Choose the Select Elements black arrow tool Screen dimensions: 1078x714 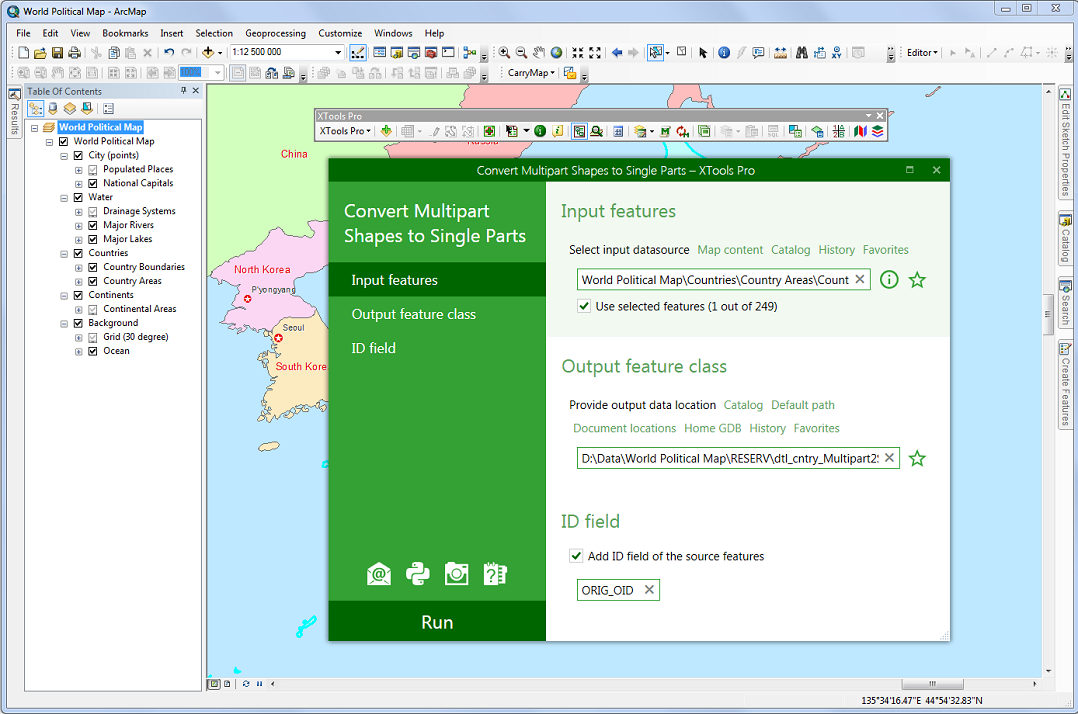(x=703, y=53)
